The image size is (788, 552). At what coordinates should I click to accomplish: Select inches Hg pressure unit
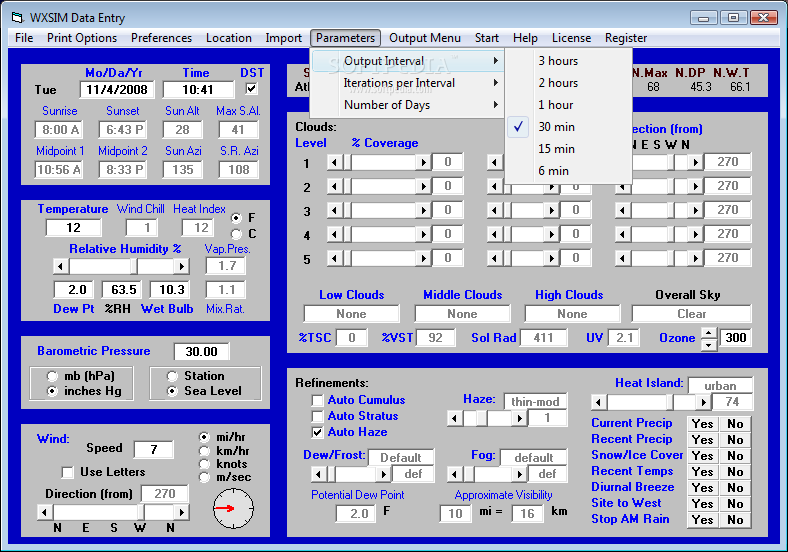click(x=52, y=391)
